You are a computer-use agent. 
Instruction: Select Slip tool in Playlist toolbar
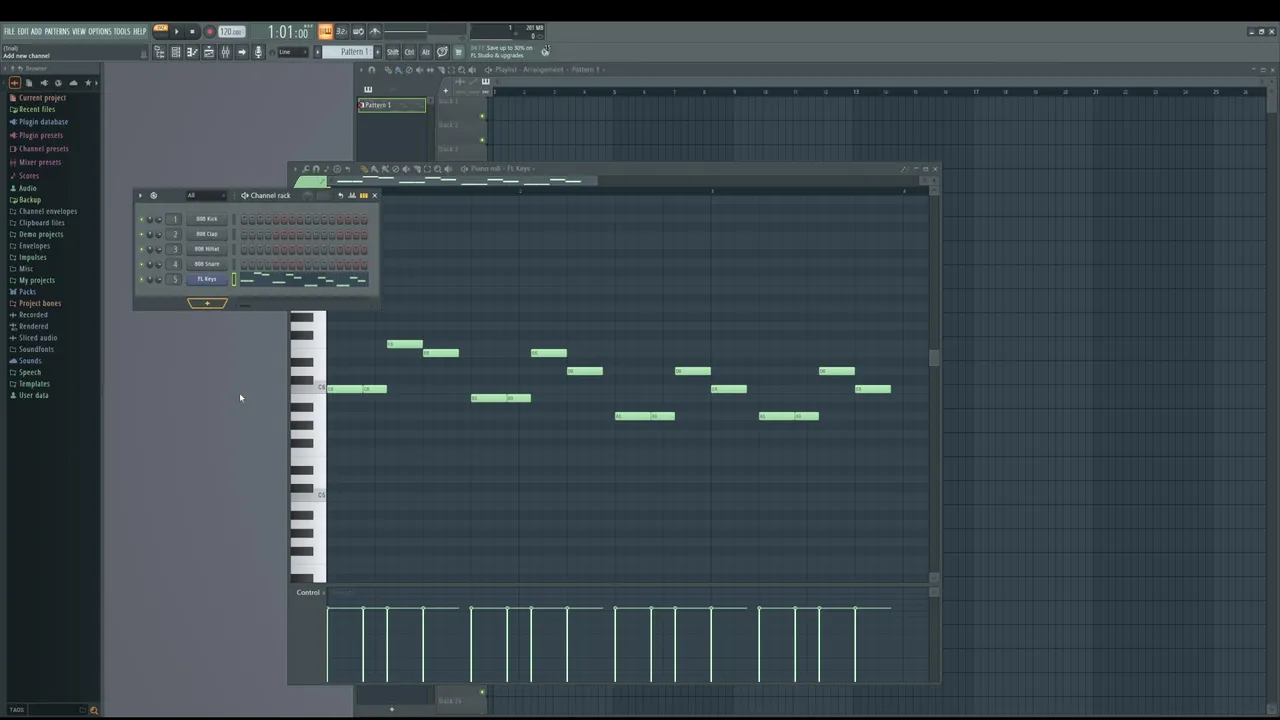tap(430, 70)
